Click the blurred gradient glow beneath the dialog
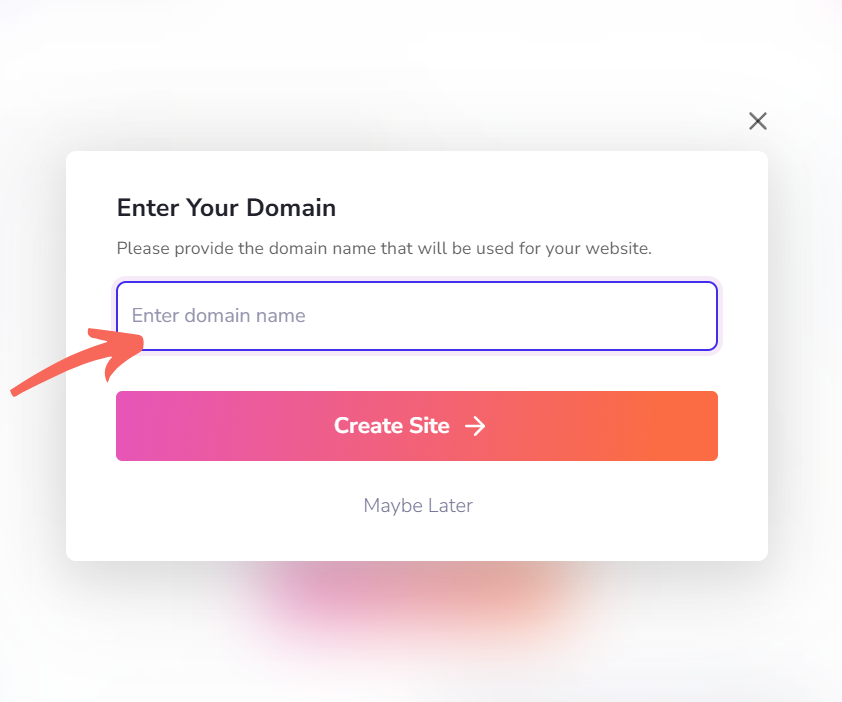Viewport: 842px width, 702px height. pos(418,600)
